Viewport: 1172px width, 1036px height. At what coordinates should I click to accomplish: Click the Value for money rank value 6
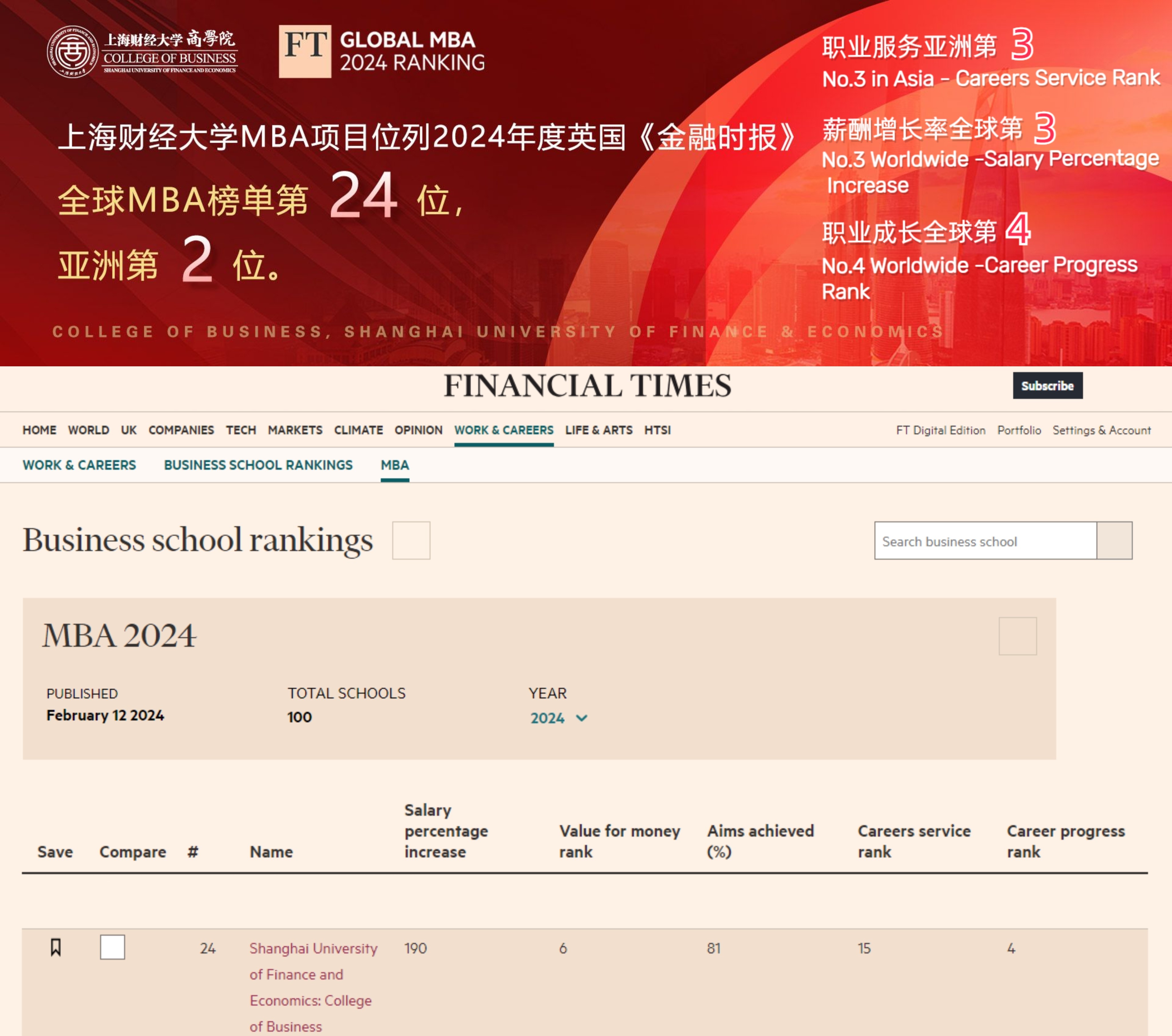tap(563, 948)
